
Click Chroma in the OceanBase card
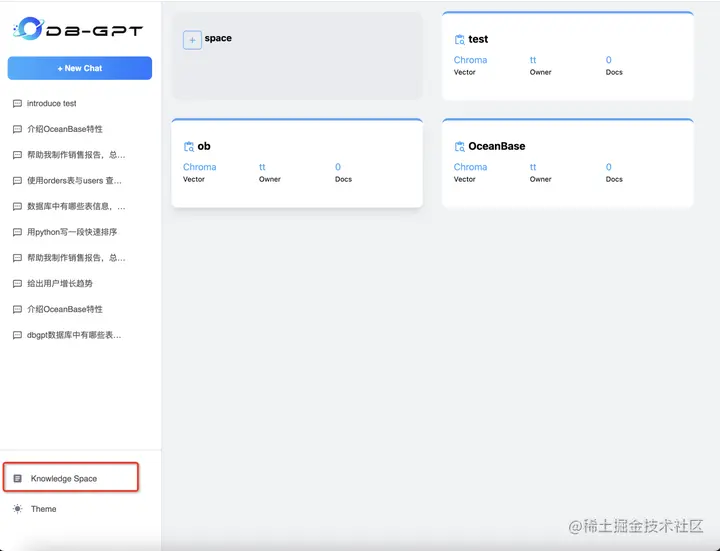pyautogui.click(x=470, y=167)
